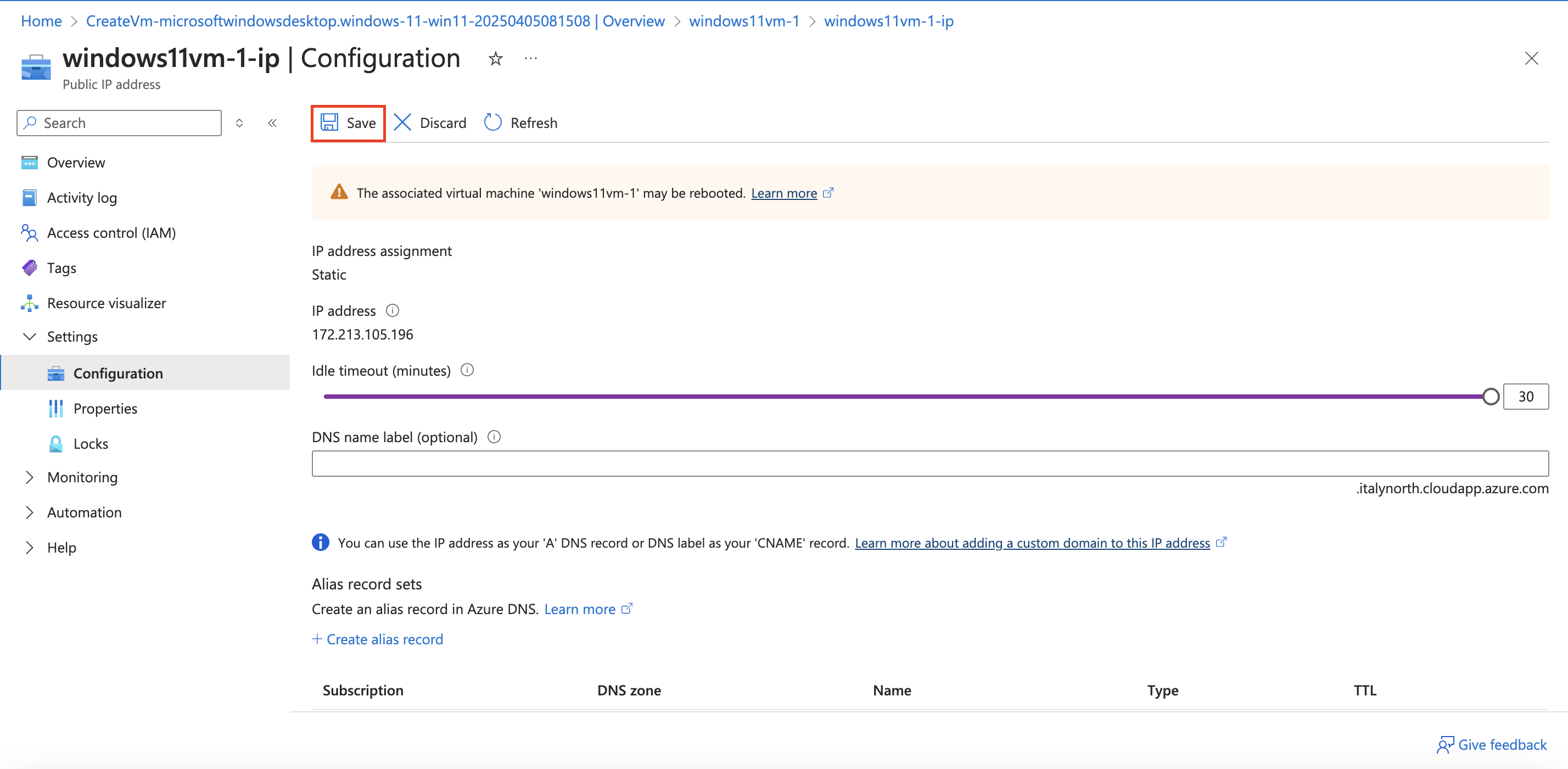Viewport: 1568px width, 769px height.
Task: Click the Discard button label
Action: pos(443,123)
